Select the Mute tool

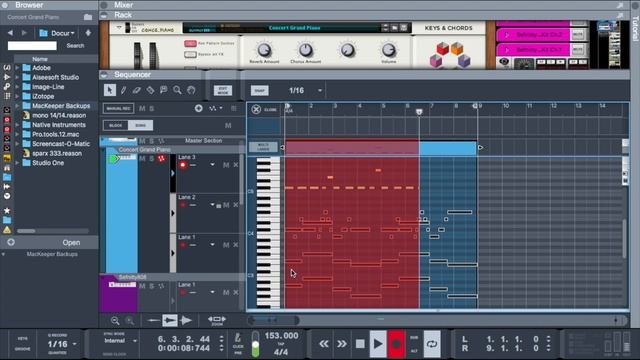pos(164,90)
